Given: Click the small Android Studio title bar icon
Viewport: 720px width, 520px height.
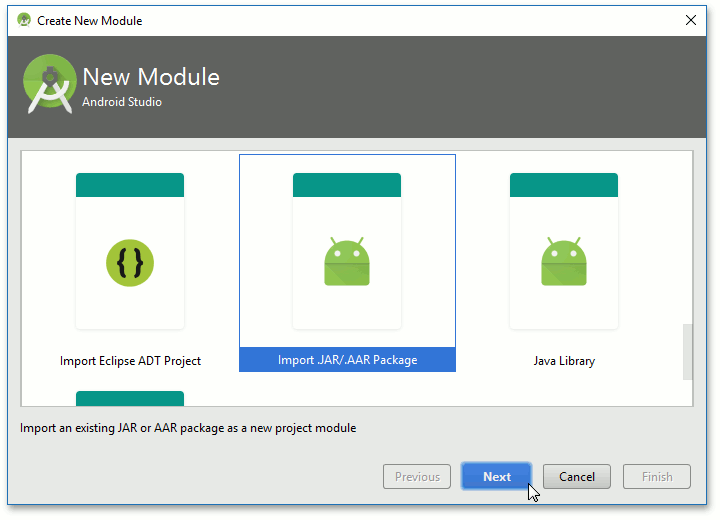Looking at the screenshot, I should coord(24,20).
